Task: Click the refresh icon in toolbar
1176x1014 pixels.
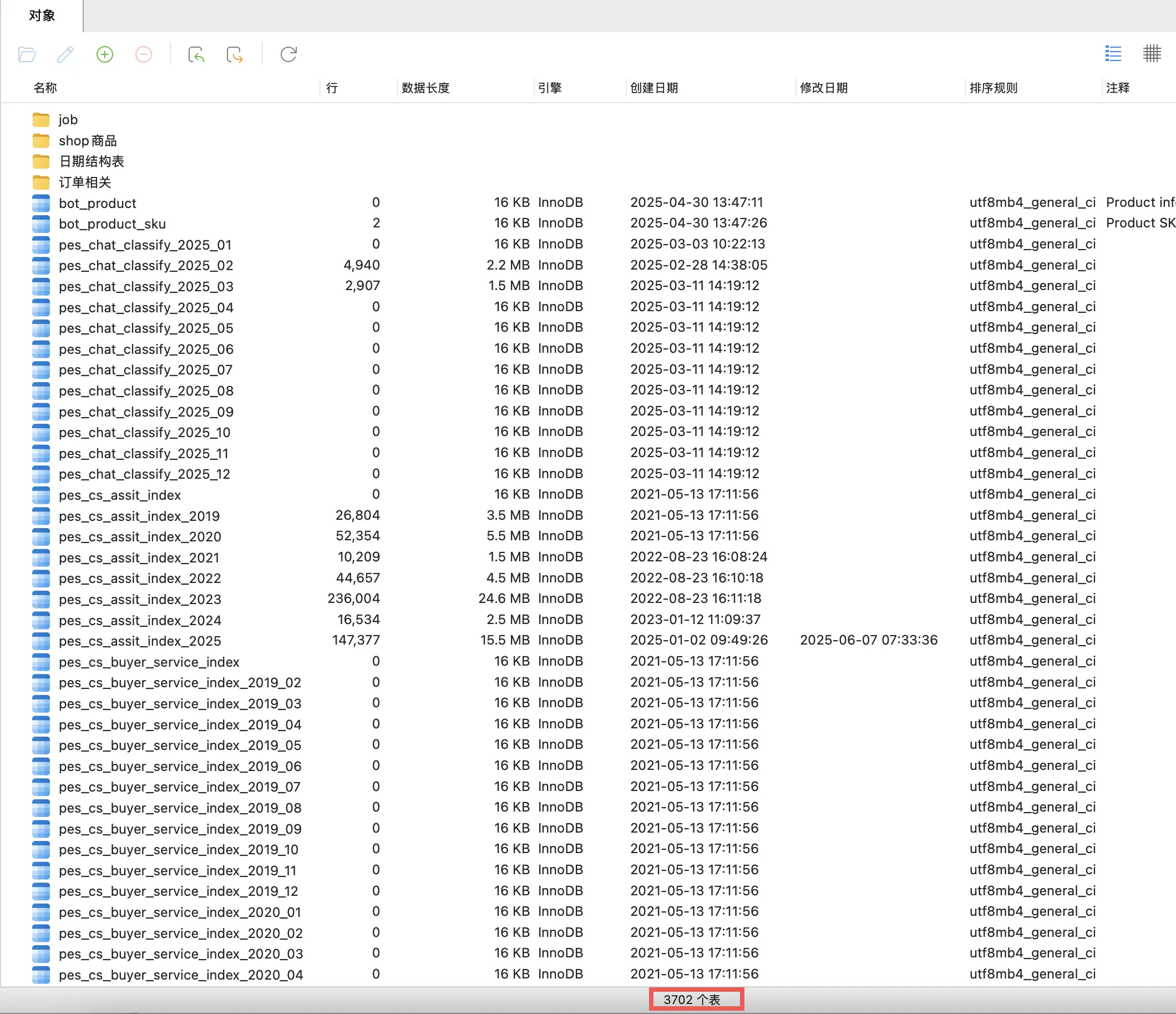Action: 288,54
